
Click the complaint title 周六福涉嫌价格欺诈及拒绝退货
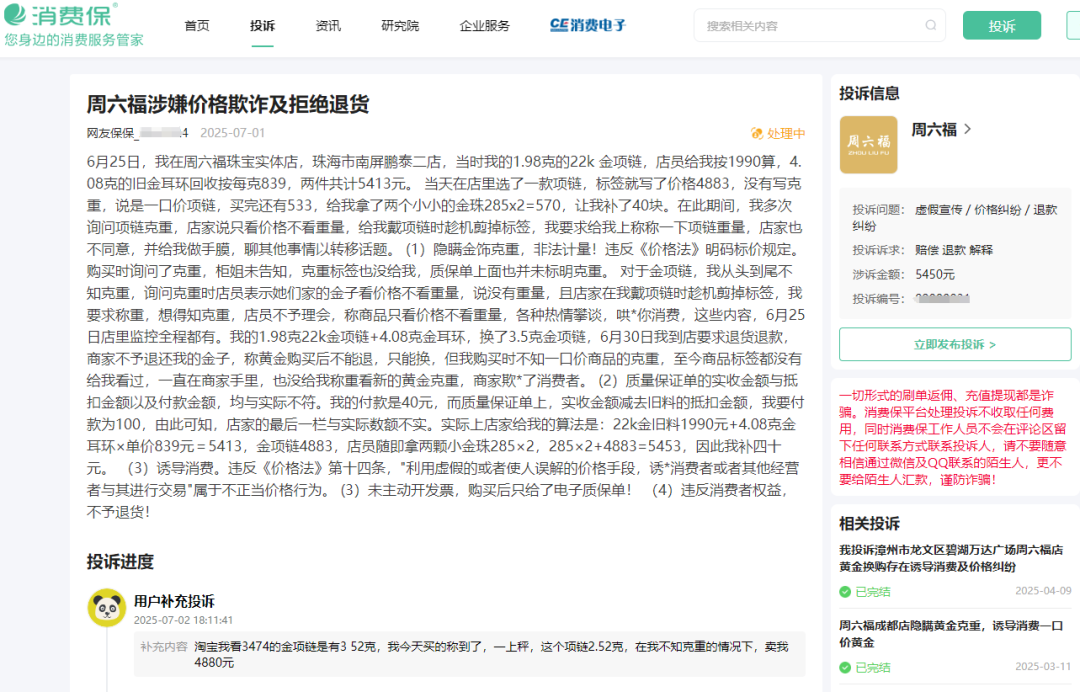[228, 104]
